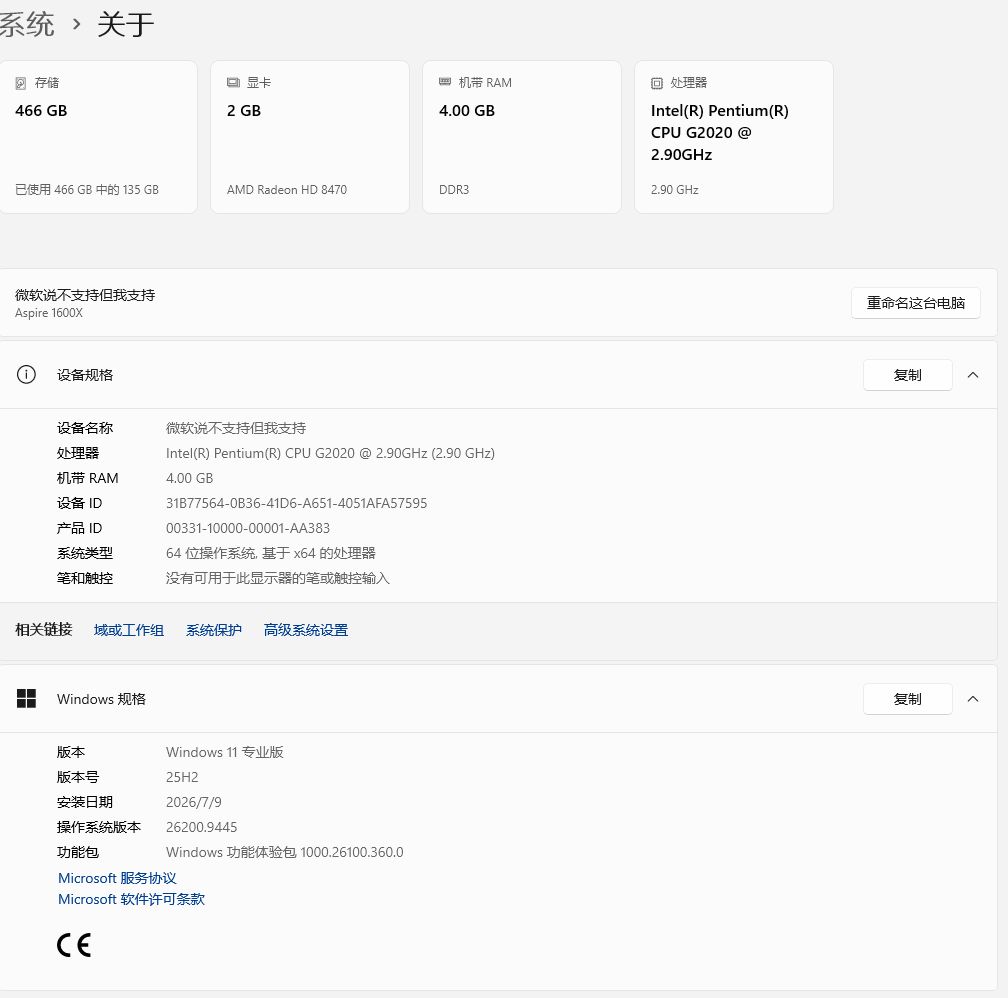Copy device specifications with 复制 button
1008x998 pixels.
click(x=907, y=375)
